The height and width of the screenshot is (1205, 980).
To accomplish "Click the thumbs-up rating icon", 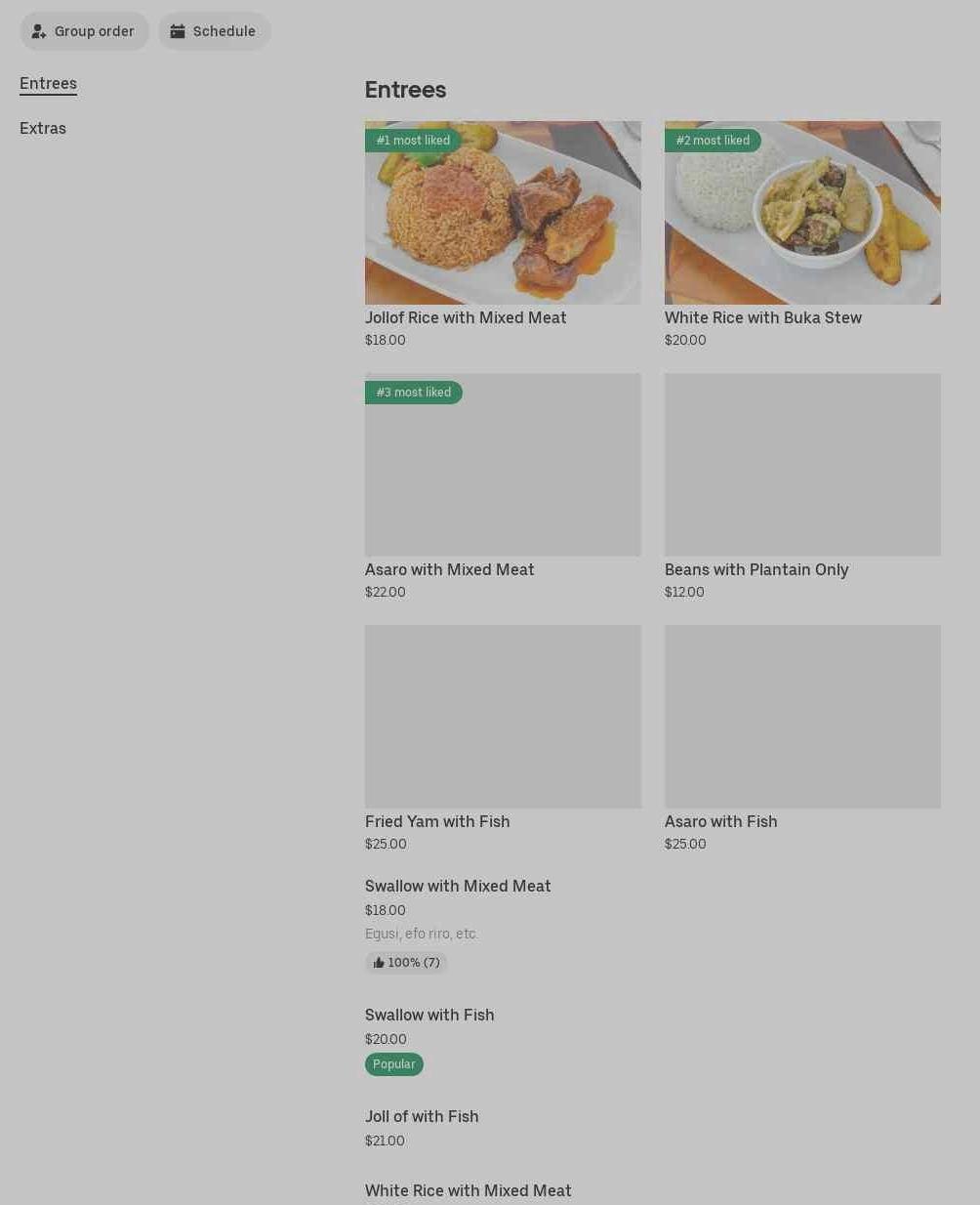I will point(379,963).
